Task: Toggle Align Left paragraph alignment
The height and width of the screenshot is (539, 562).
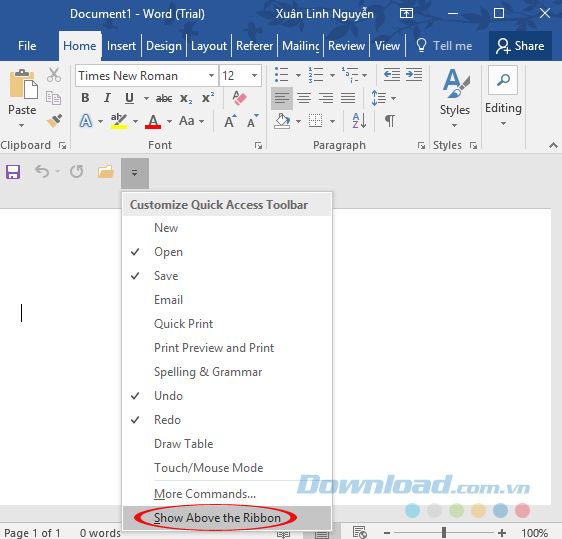Action: (282, 98)
